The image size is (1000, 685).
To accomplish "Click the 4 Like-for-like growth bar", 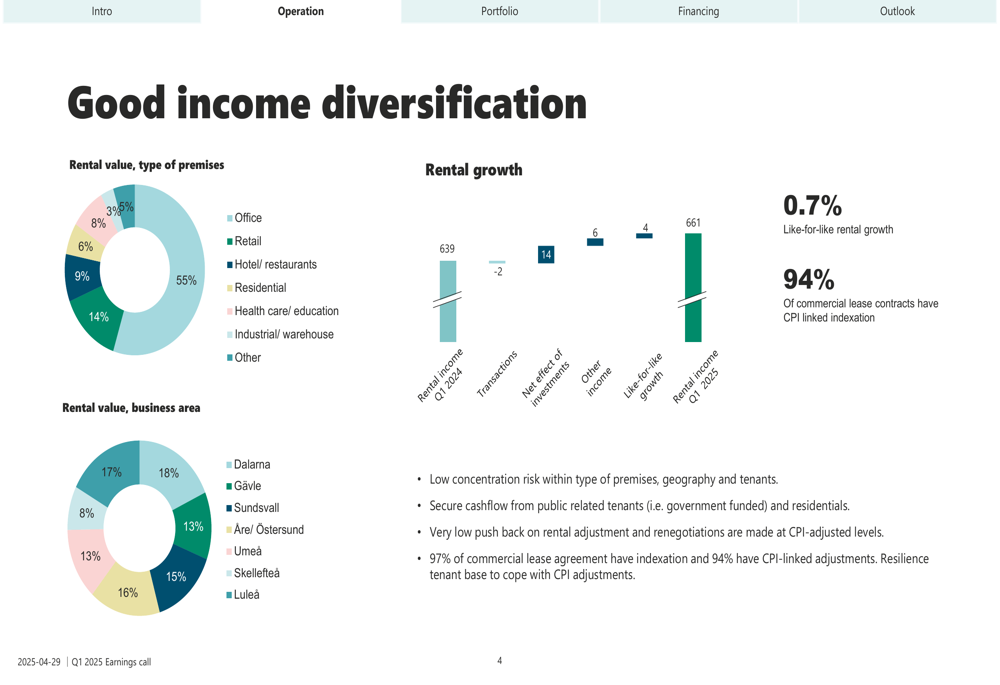I will pos(644,236).
